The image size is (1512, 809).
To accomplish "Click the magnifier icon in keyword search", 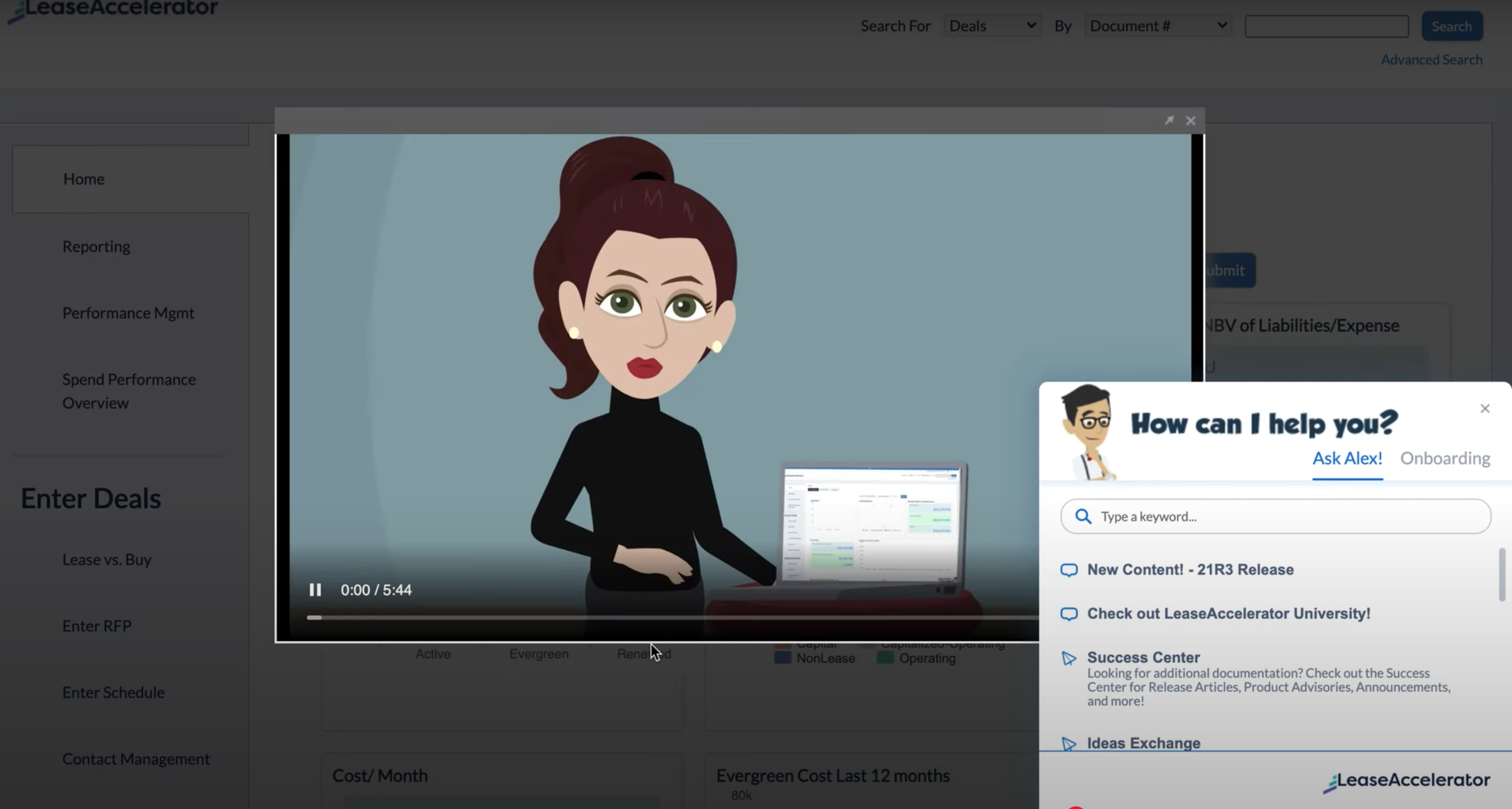I will coord(1083,516).
